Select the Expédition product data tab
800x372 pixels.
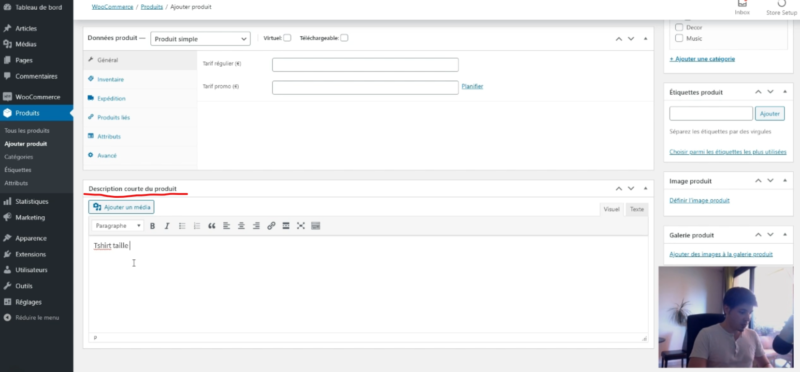(x=140, y=98)
